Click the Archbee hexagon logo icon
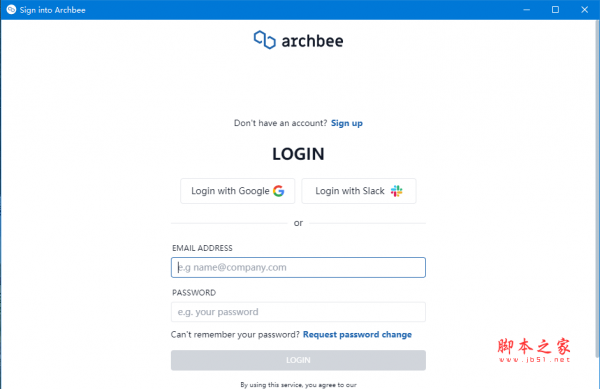 pos(264,40)
